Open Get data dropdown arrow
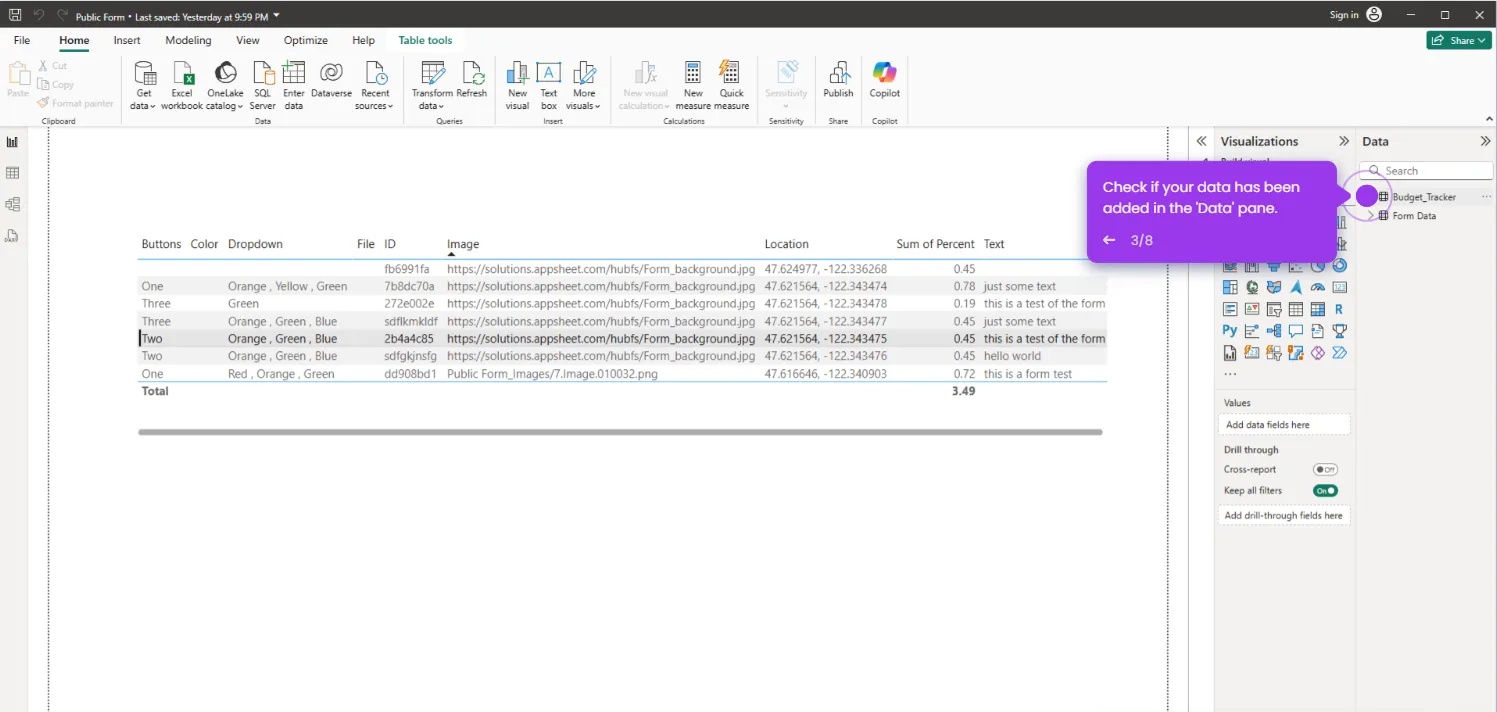The height and width of the screenshot is (712, 1497). click(153, 107)
